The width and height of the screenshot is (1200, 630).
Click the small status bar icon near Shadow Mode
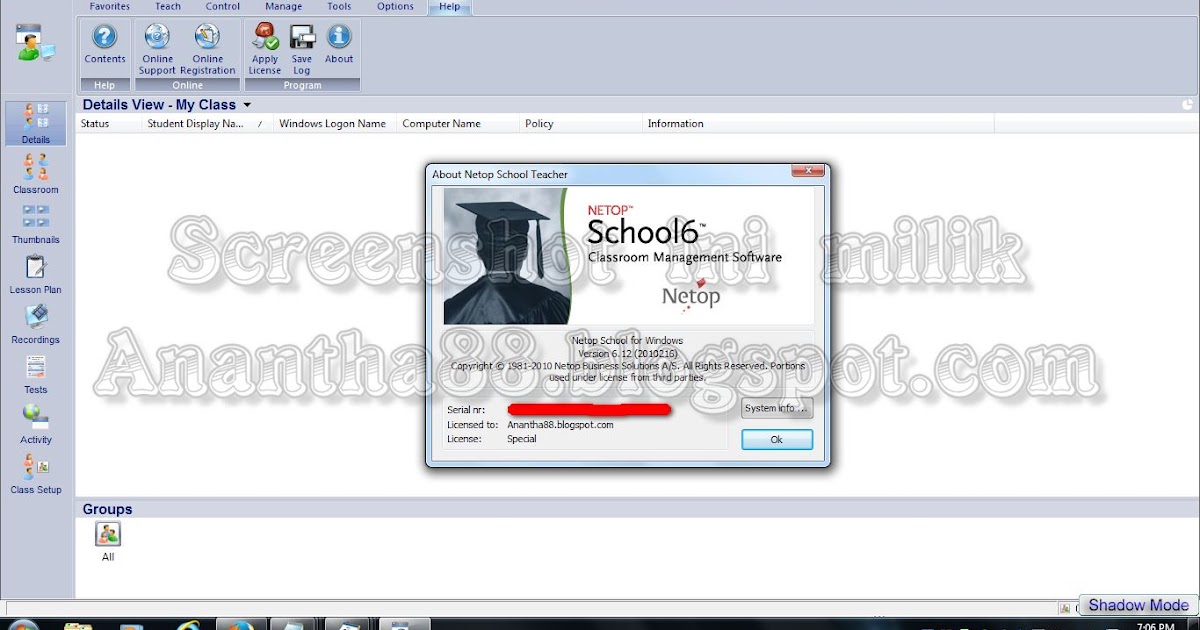point(1066,607)
